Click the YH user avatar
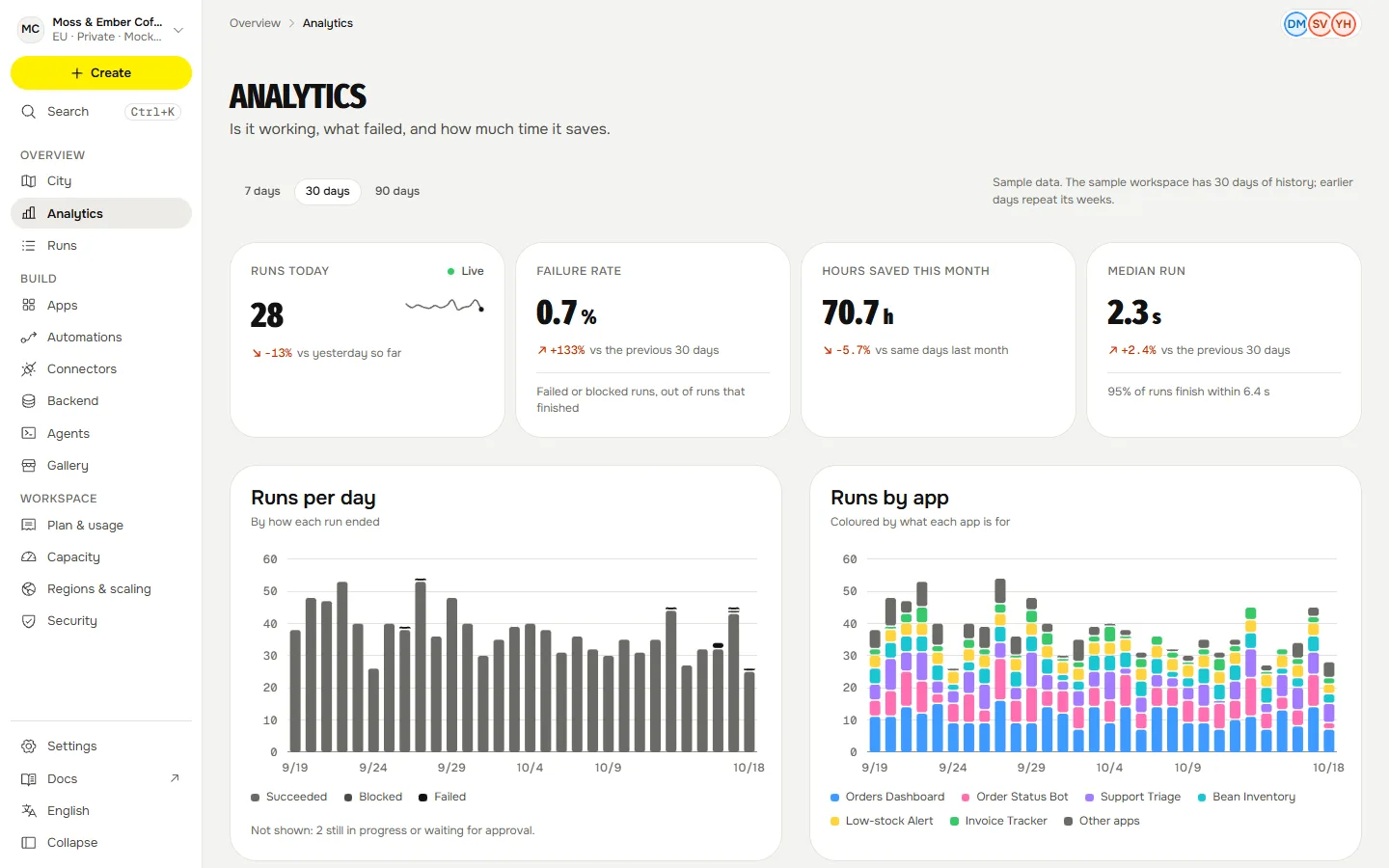1389x868 pixels. click(x=1344, y=24)
